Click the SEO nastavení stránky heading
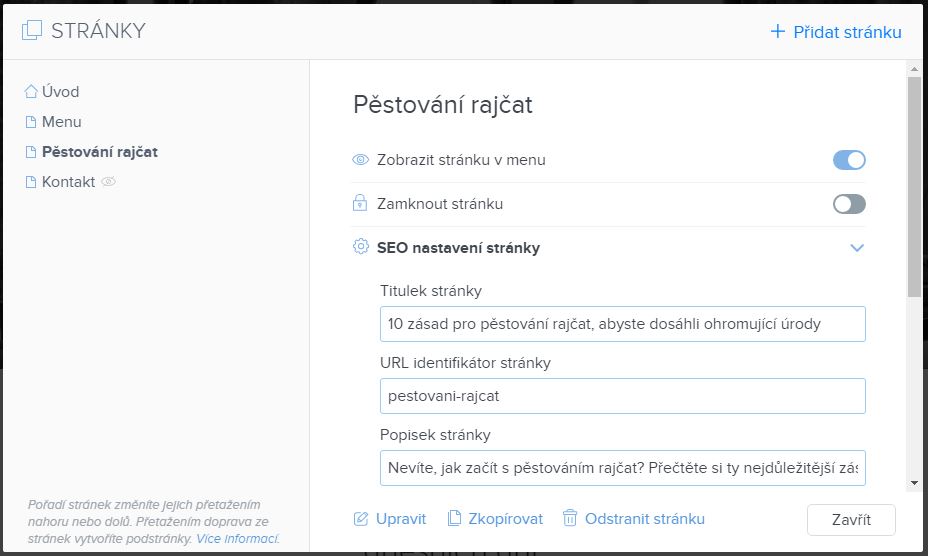Screen dimensions: 928x556 [458, 248]
